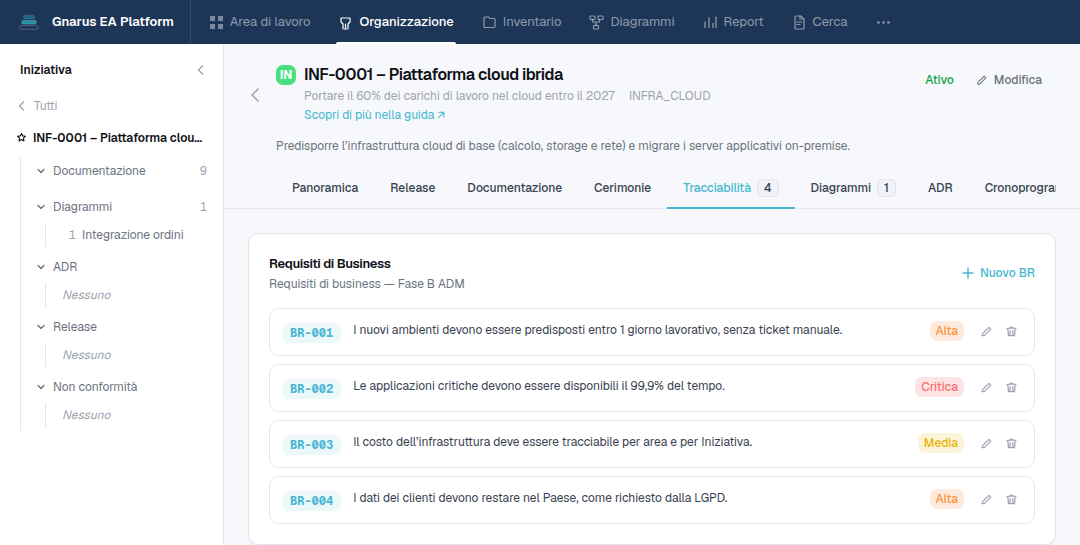Open the more options ellipsis menu
Screen dimensions: 1080x545
pyautogui.click(x=883, y=22)
